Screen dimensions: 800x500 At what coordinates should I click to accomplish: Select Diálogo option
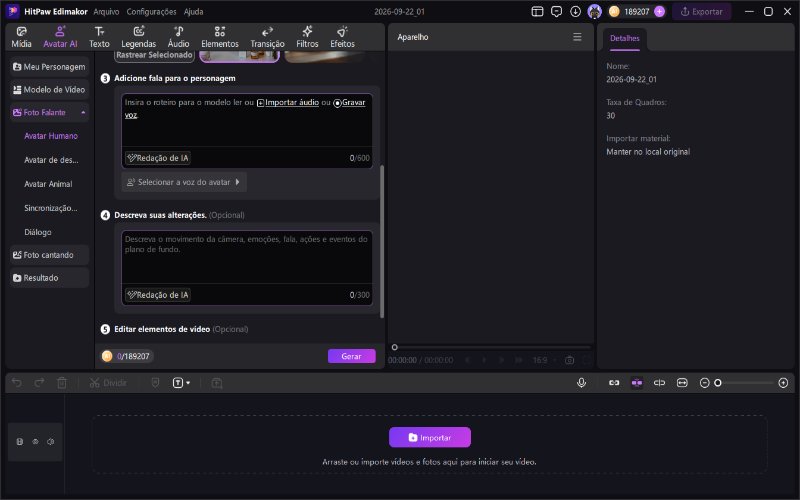[x=38, y=232]
